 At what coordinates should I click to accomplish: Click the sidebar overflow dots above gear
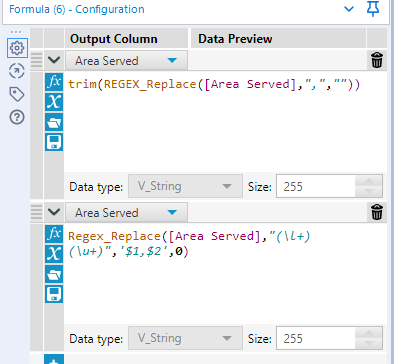tap(16, 32)
